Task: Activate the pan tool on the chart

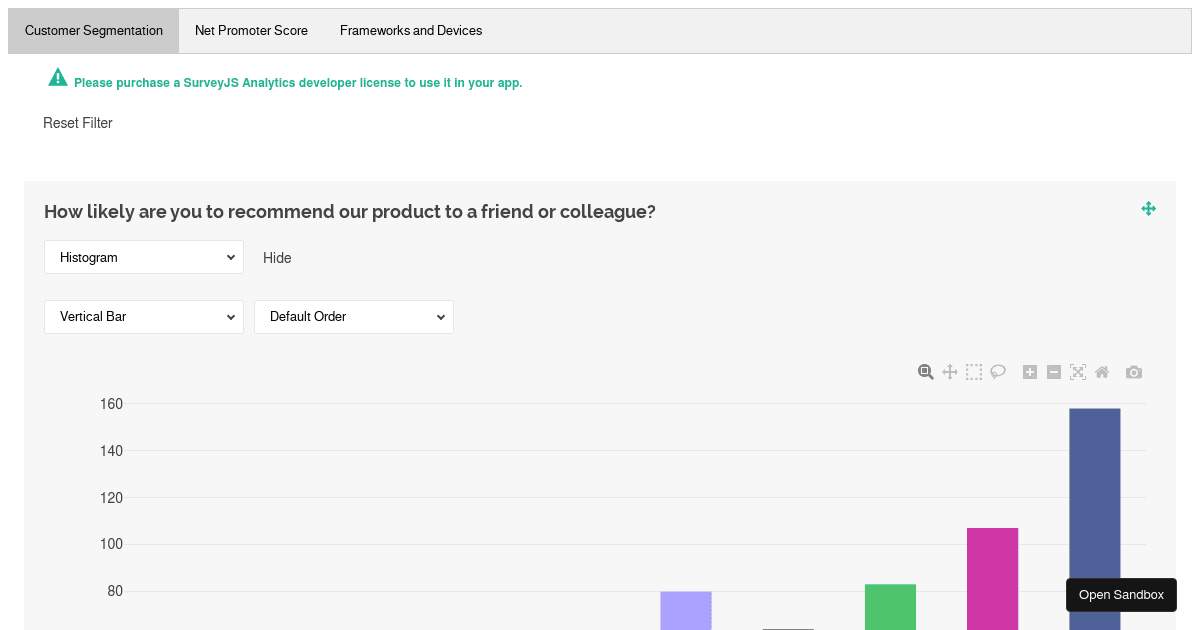Action: point(949,371)
